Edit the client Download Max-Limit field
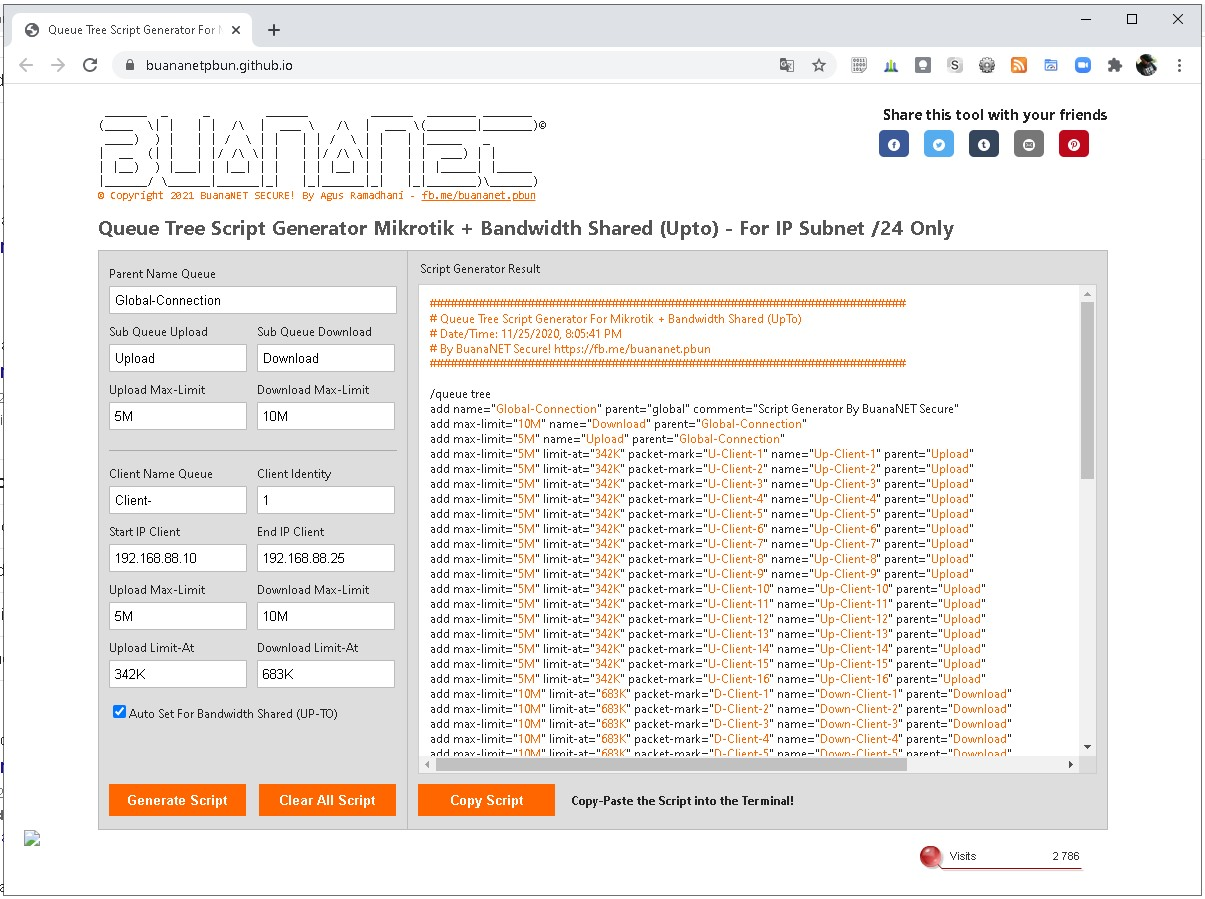This screenshot has width=1205, height=899. (326, 616)
